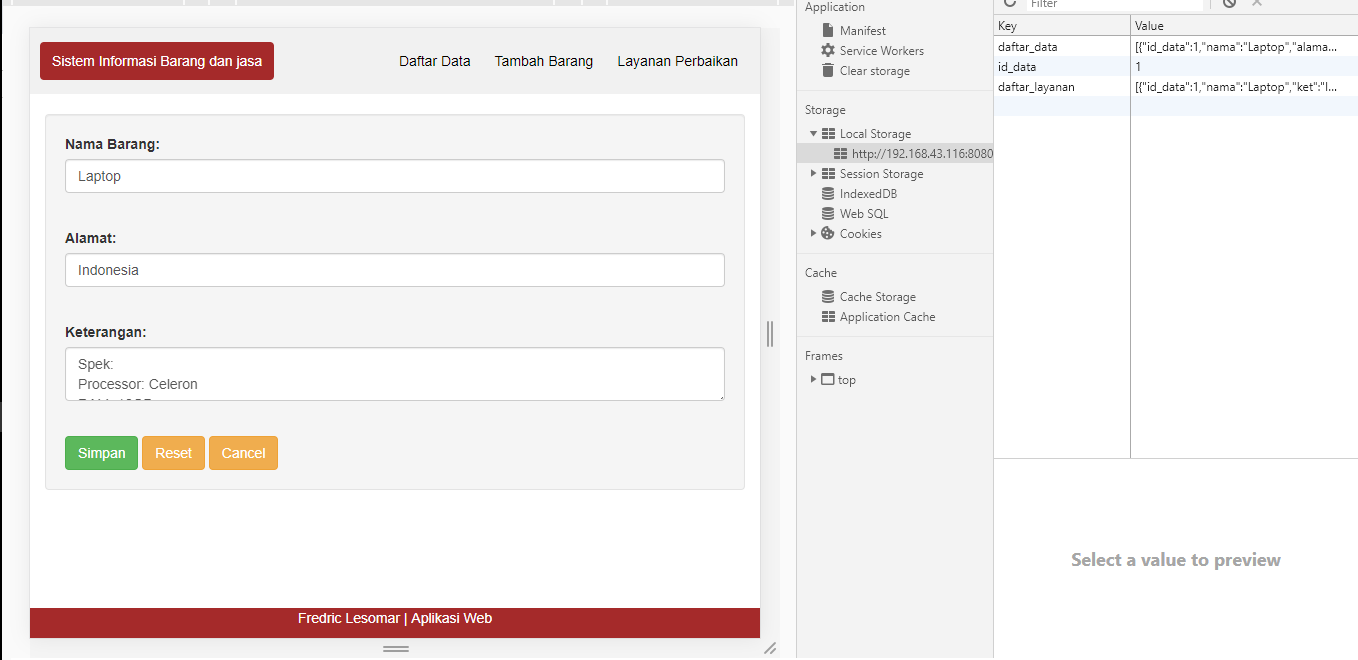Expand the Cookies tree node

814,233
